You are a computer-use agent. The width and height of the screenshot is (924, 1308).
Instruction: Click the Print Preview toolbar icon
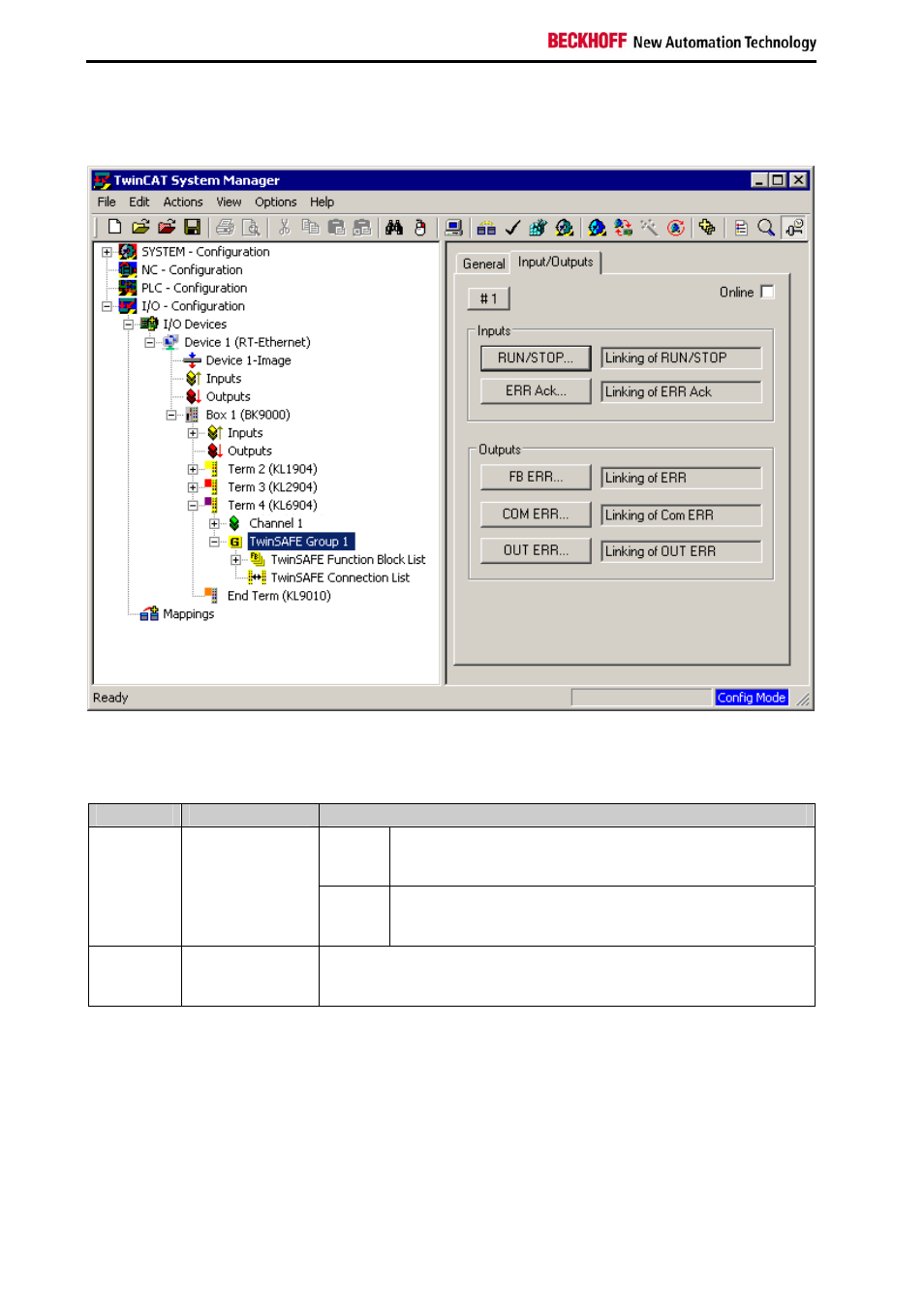click(x=251, y=228)
